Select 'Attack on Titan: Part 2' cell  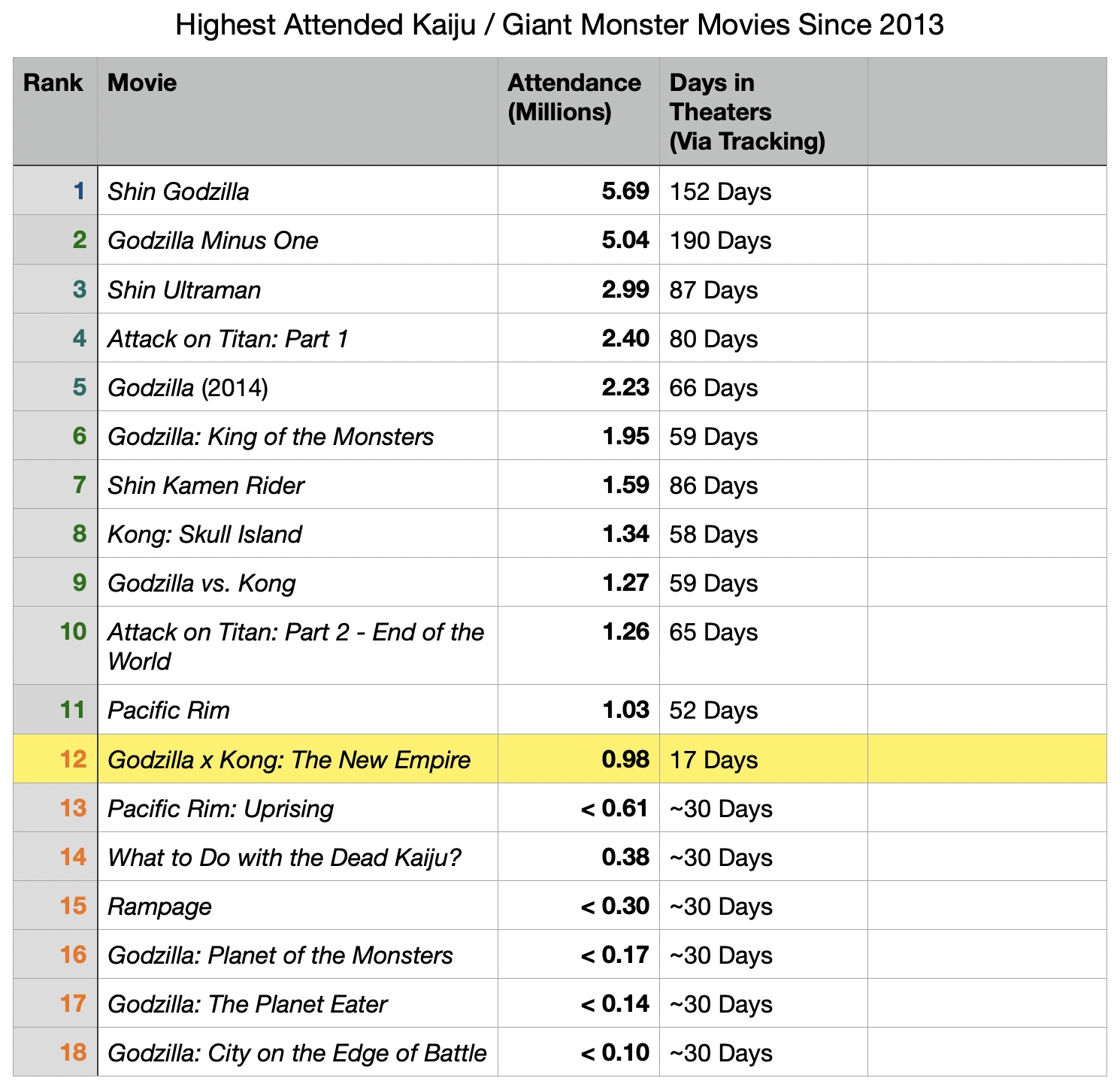click(x=298, y=646)
